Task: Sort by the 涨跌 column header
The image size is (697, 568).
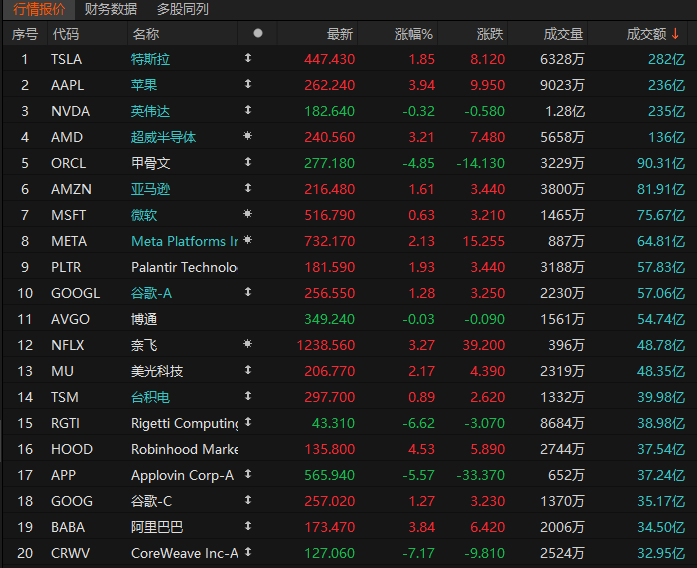Action: (489, 34)
